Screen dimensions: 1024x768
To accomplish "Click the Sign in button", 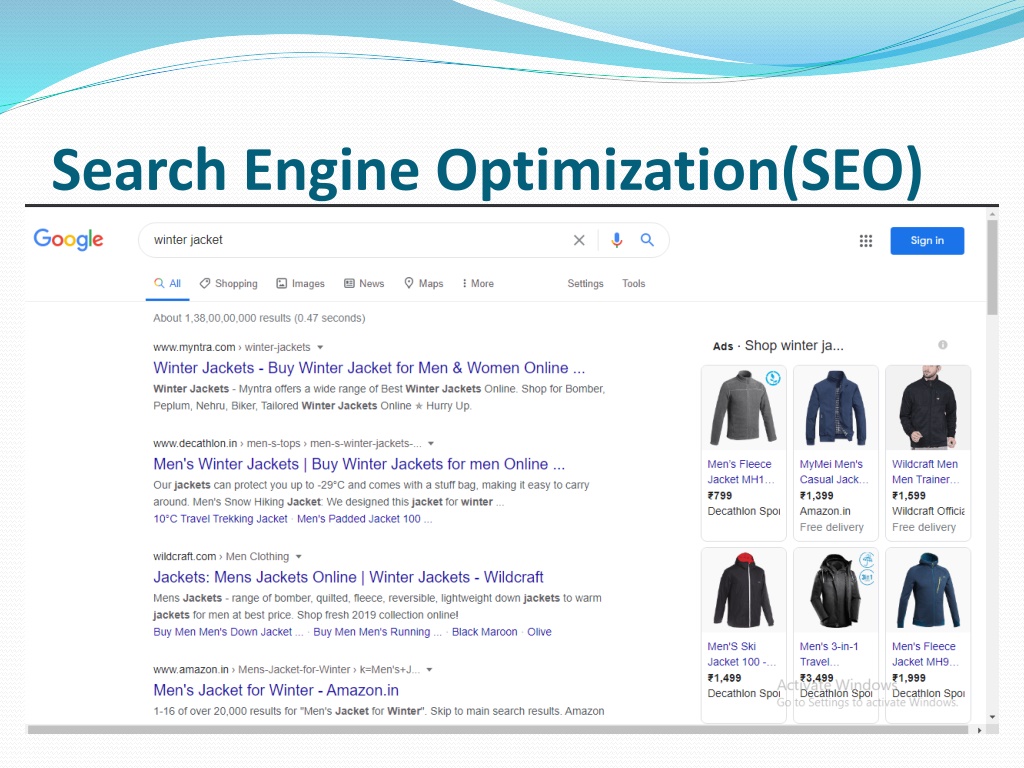I will click(x=927, y=240).
